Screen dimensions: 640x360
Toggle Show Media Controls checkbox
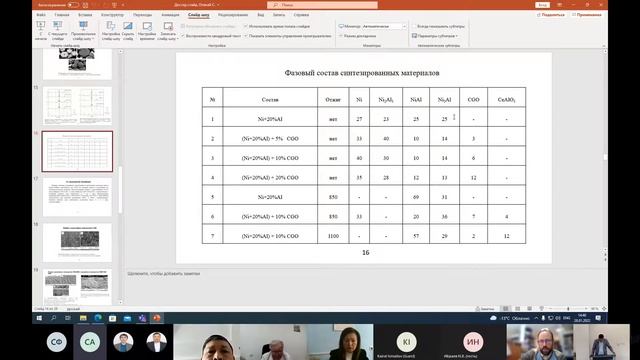246,36
